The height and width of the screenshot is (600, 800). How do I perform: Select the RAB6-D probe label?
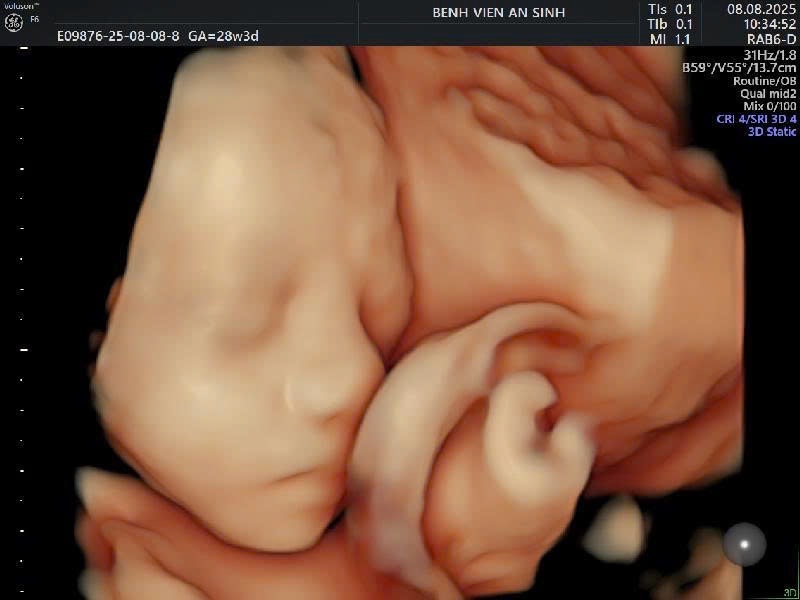coord(770,39)
